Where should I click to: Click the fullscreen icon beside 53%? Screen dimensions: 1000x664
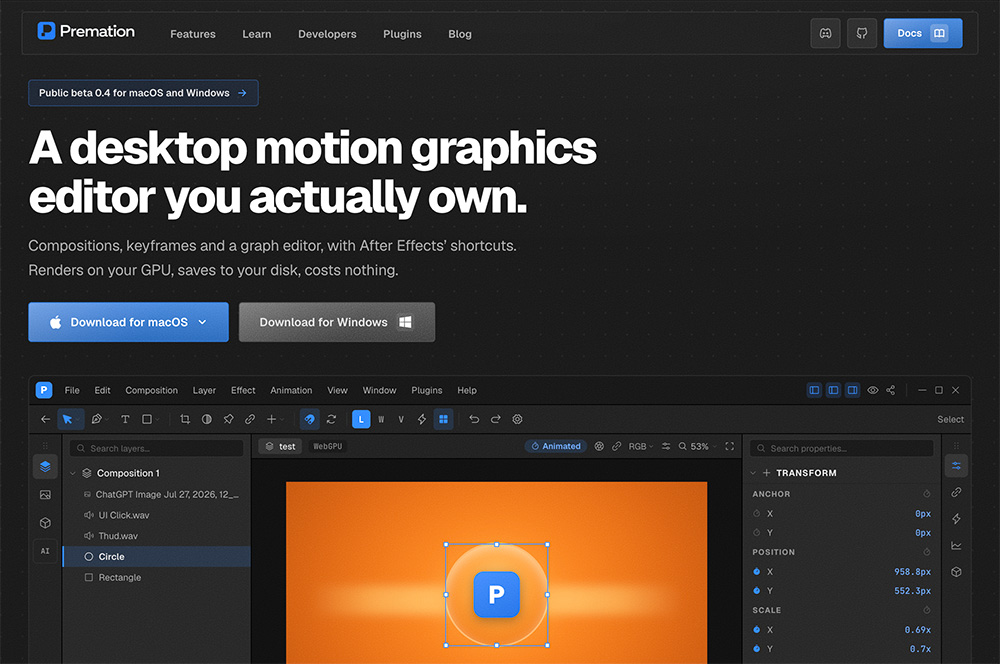[730, 446]
